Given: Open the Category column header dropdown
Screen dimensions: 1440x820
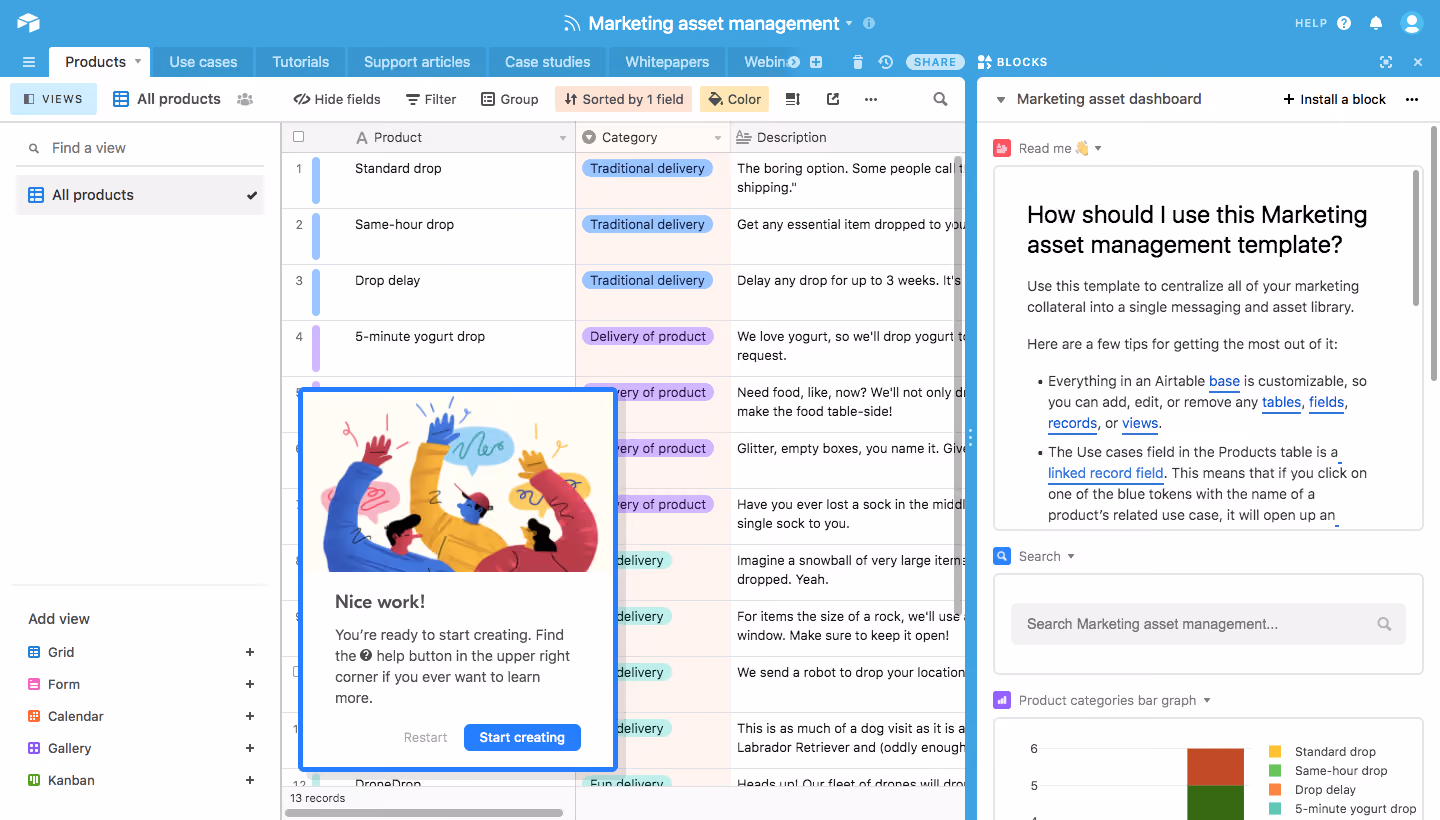Looking at the screenshot, I should tap(718, 138).
